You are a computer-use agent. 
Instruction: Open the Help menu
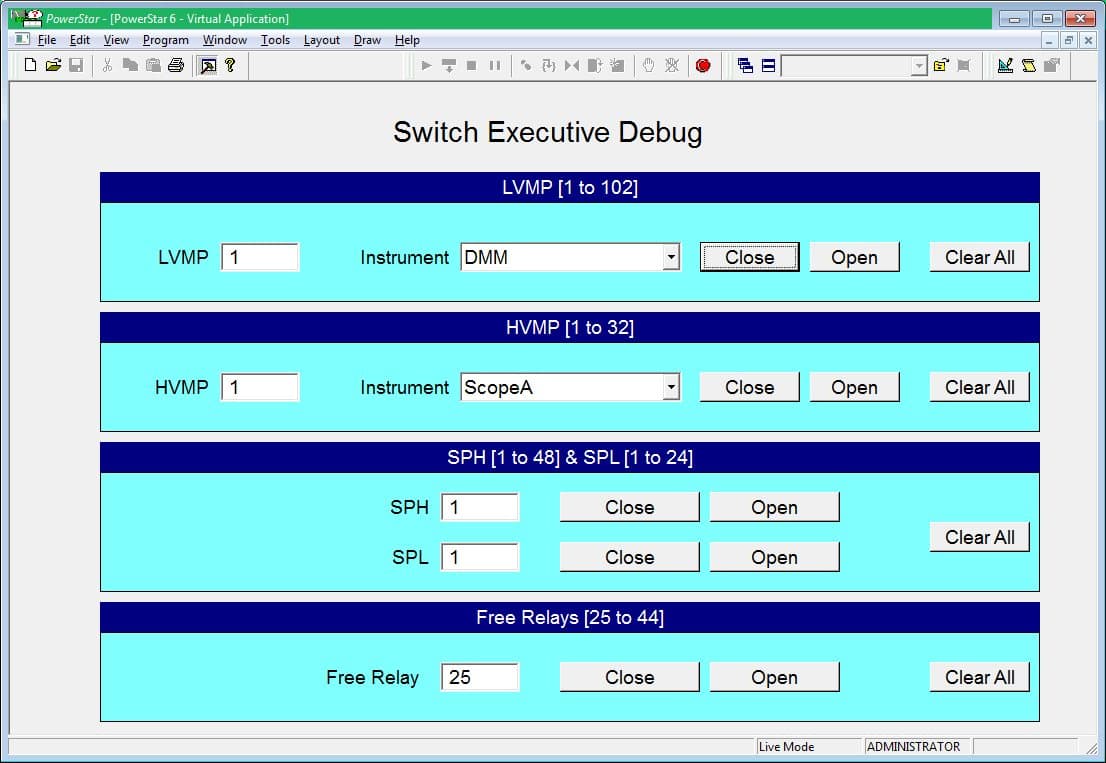pyautogui.click(x=407, y=39)
